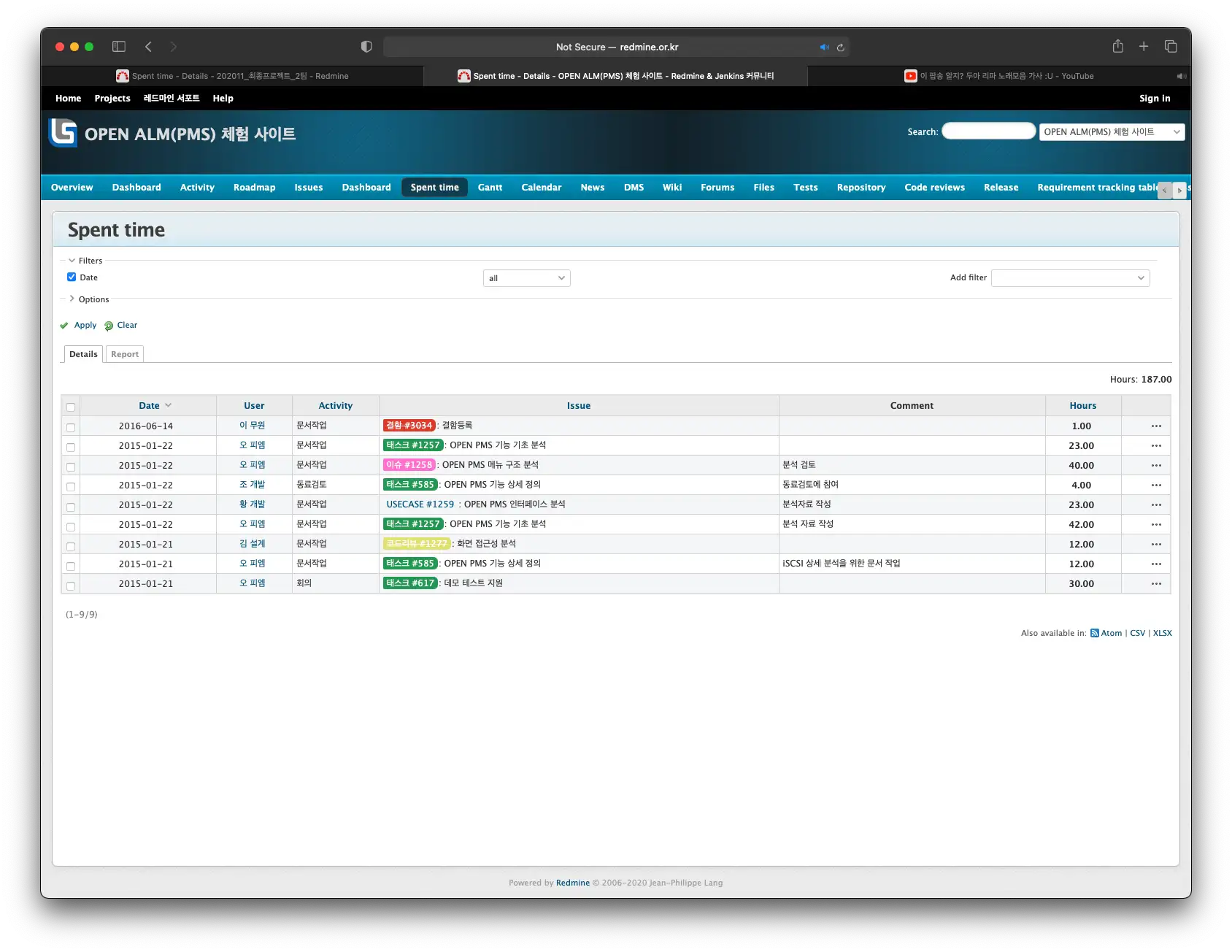
Task: Click the OPEN ALM site logo
Action: pyautogui.click(x=63, y=133)
